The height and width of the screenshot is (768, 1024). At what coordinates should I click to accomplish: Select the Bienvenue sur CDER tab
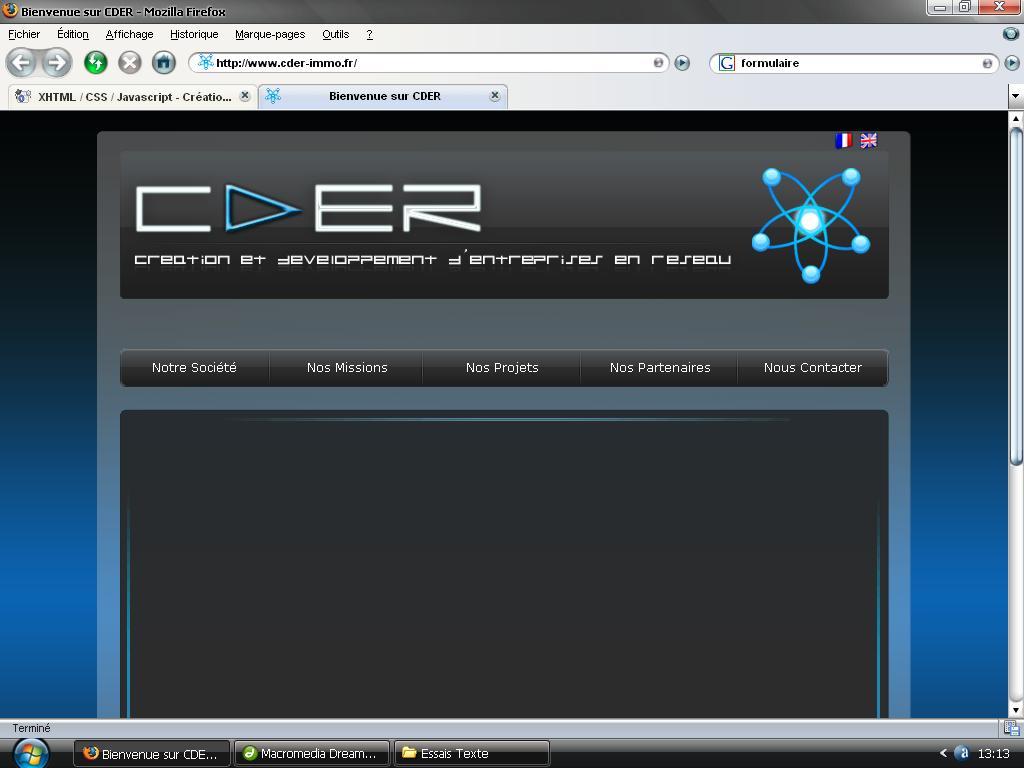[x=383, y=97]
